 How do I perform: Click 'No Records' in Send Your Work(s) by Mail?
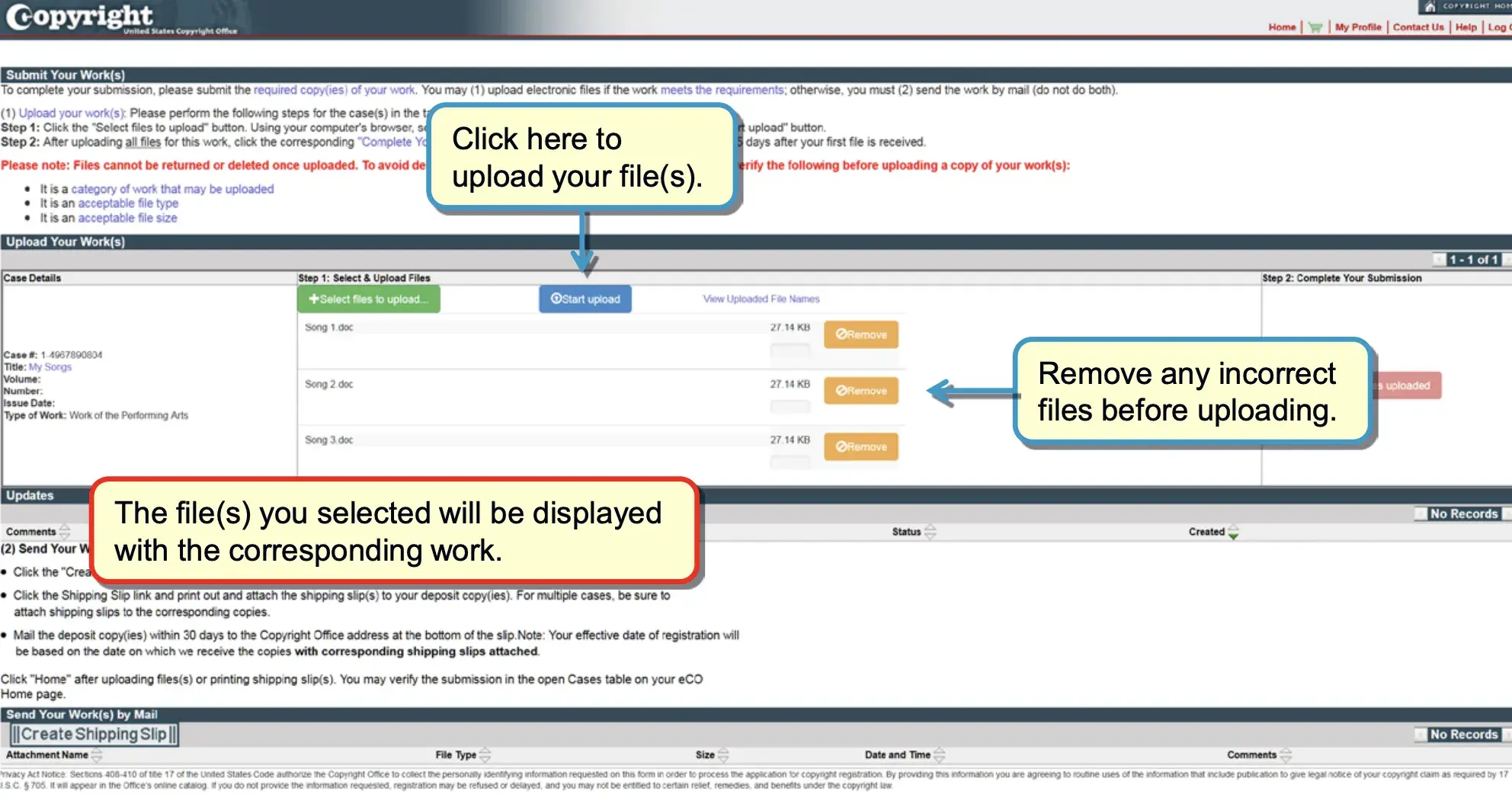(1464, 735)
